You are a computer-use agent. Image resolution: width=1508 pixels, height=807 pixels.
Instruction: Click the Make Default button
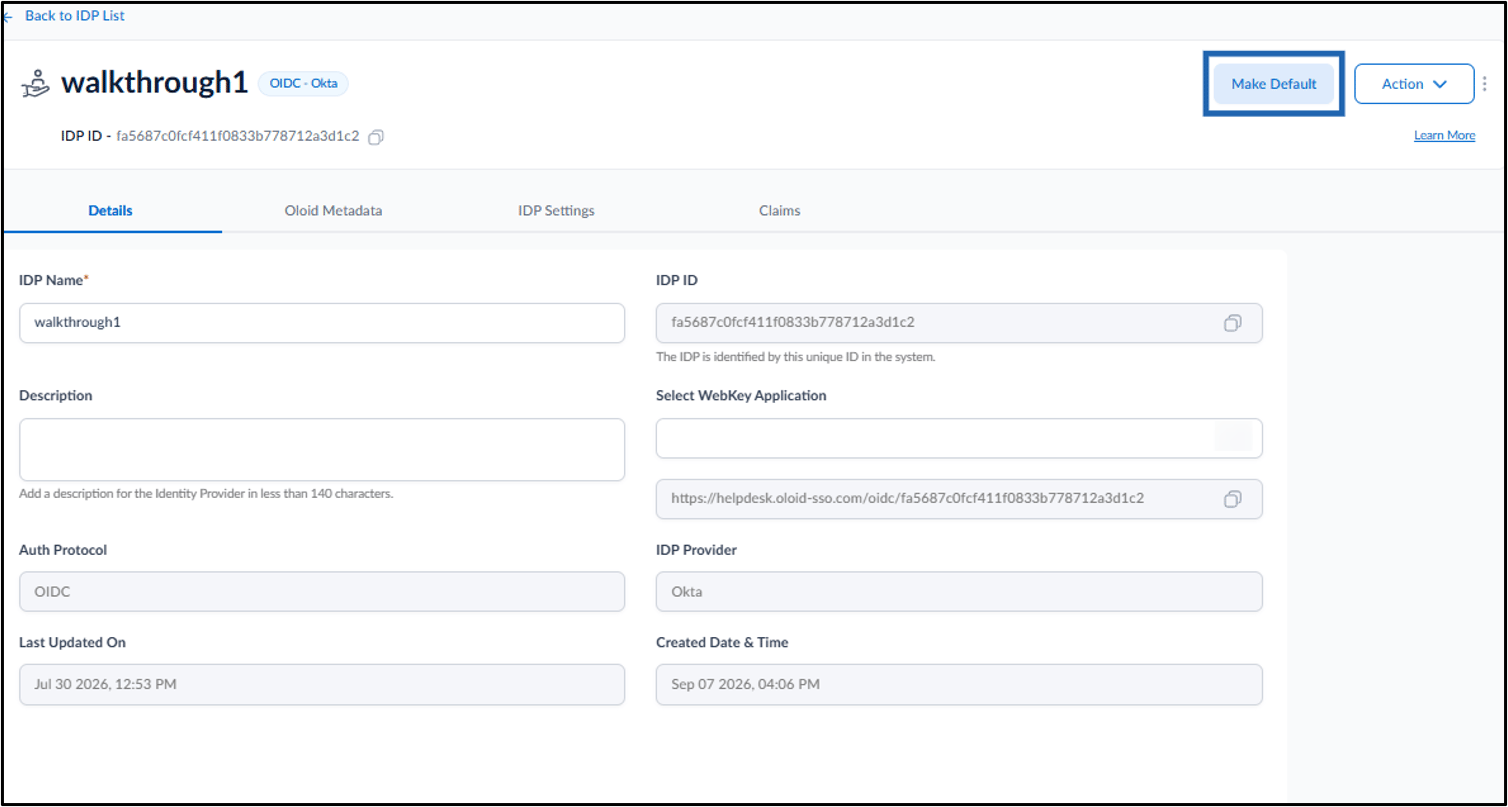tap(1274, 84)
